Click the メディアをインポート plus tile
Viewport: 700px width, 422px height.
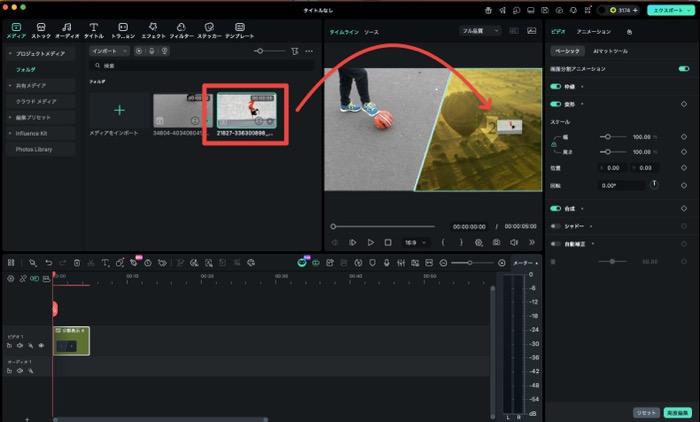click(120, 110)
